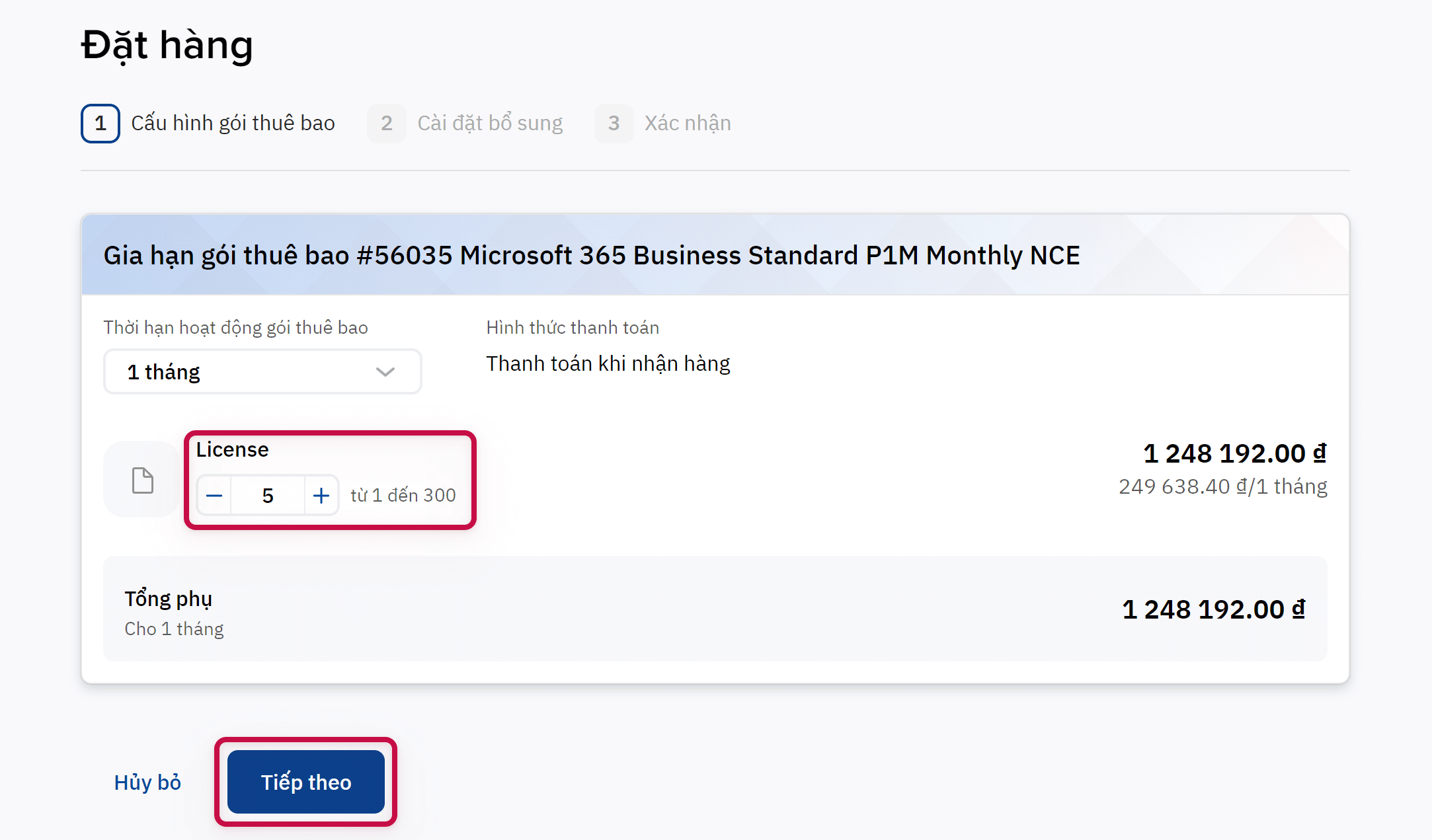
Task: Click 'Thanh toán khi nhận hàng' payment text
Action: 608,364
